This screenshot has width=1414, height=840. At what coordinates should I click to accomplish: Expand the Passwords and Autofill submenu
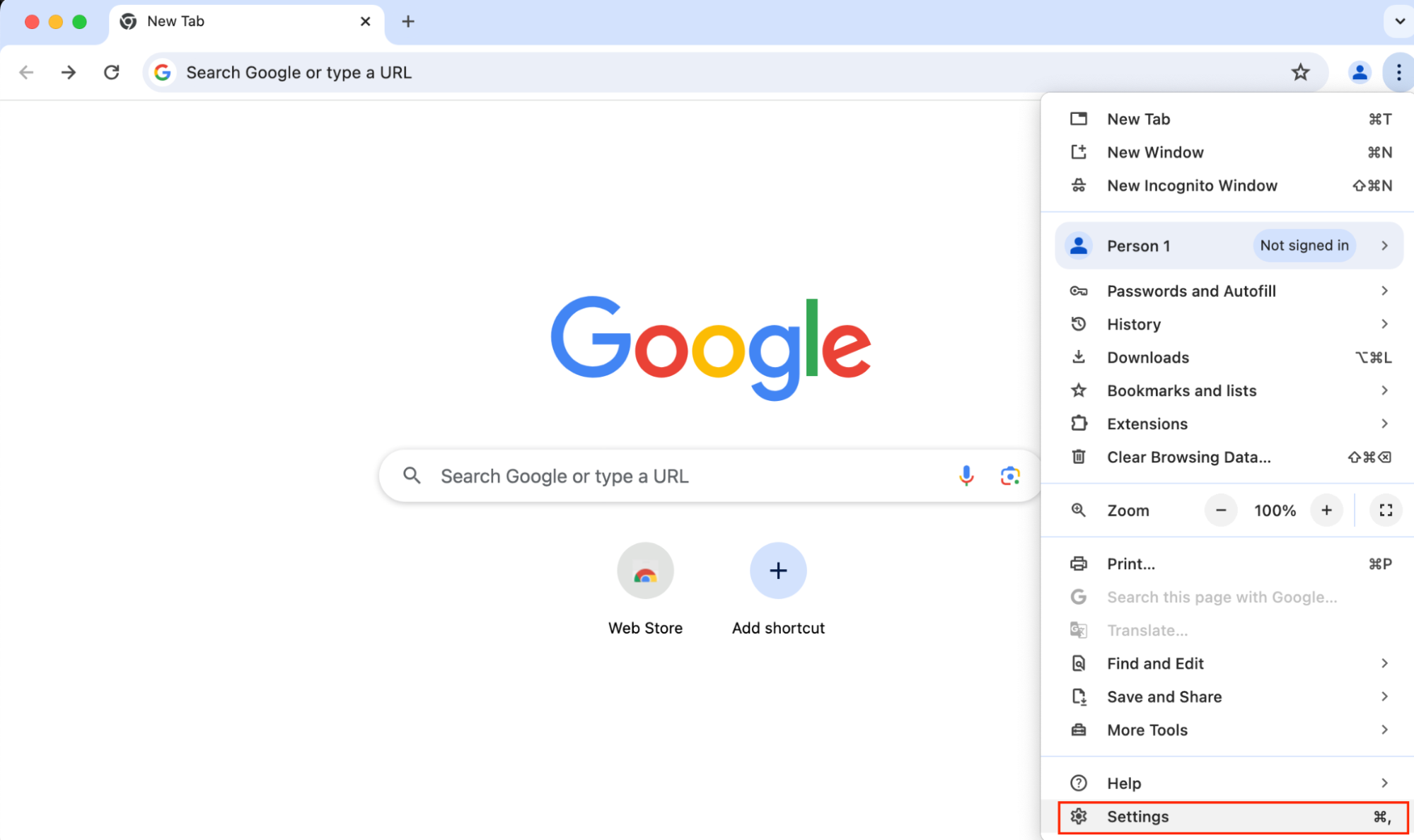(1384, 291)
